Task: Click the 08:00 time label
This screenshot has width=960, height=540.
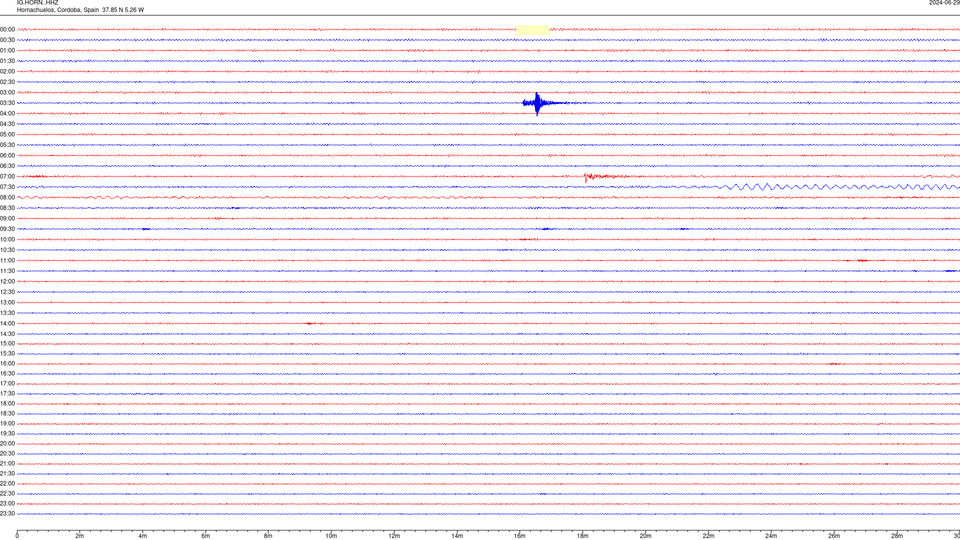Action: tap(7, 198)
